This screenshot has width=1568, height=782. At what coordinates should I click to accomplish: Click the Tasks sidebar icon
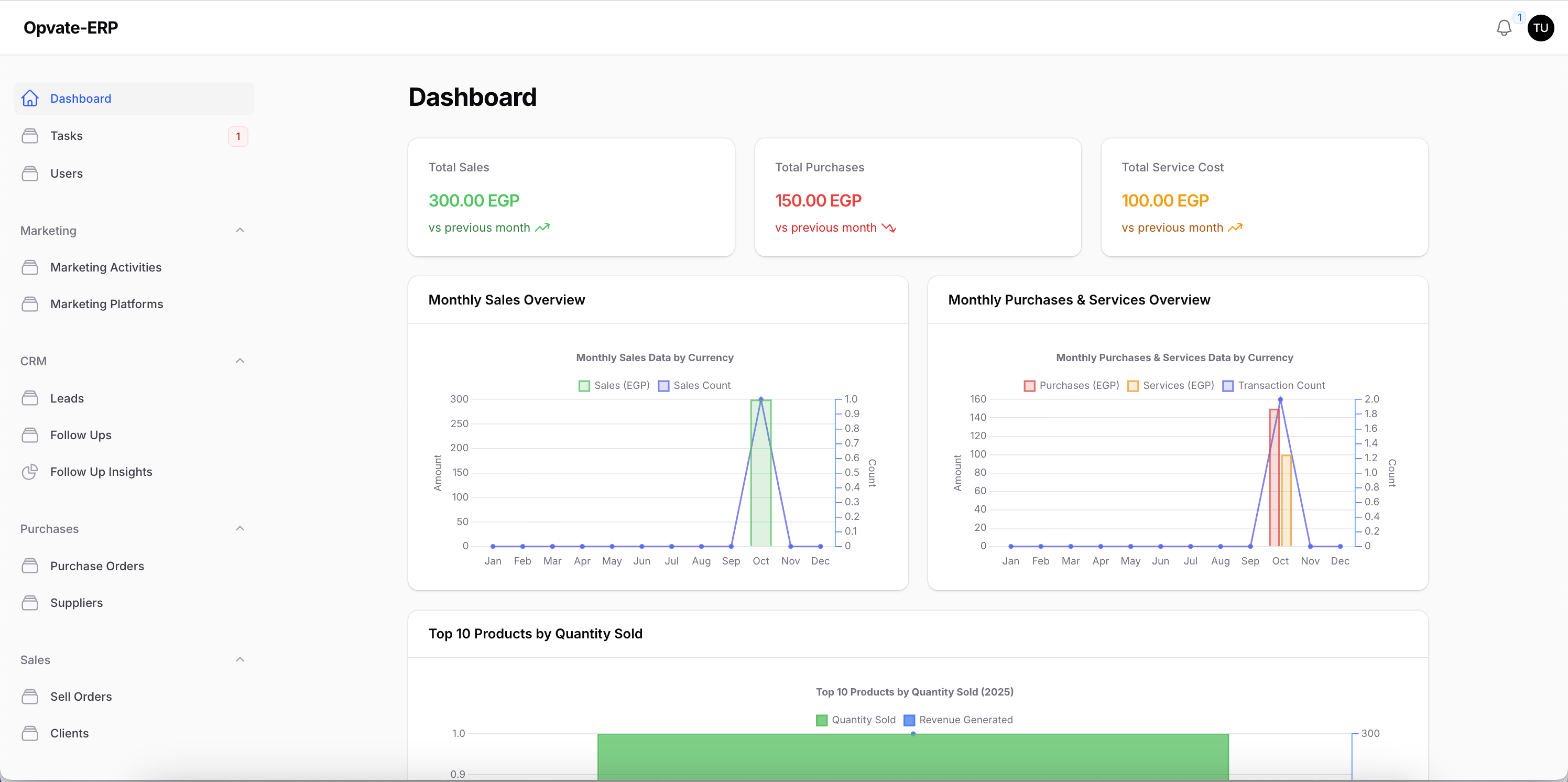(x=30, y=136)
